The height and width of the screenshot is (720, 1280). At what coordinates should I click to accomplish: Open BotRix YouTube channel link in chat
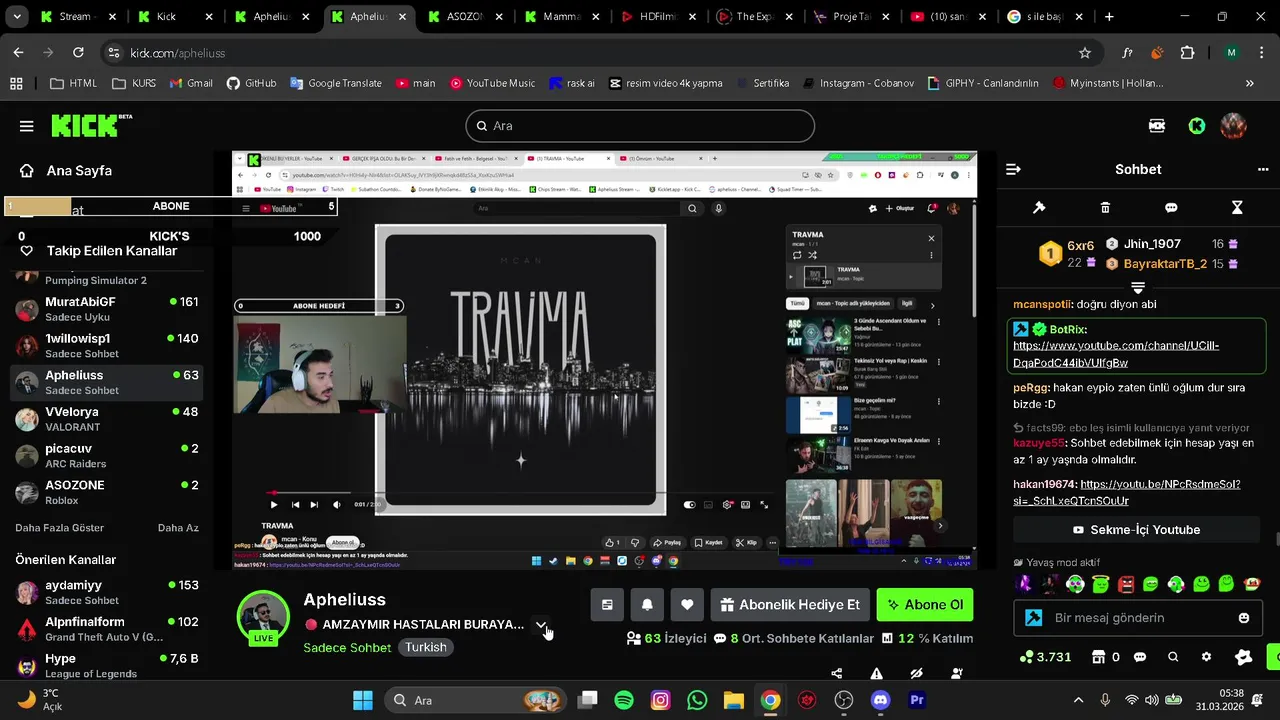pyautogui.click(x=1116, y=354)
